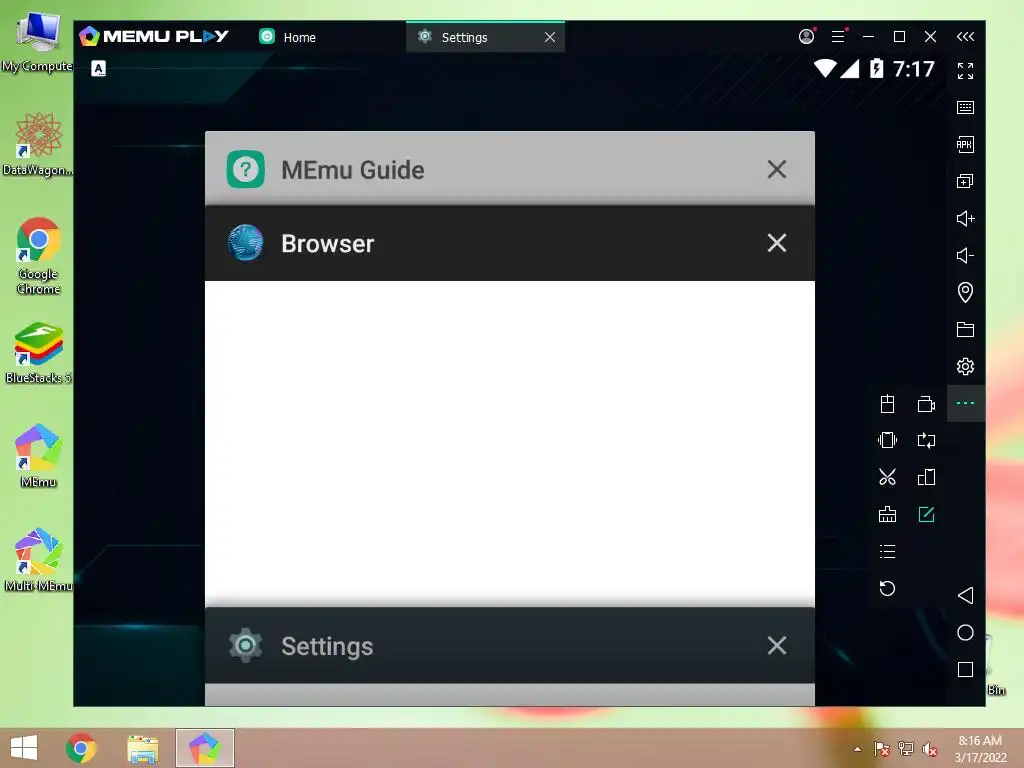Open the taskbar clock showing 8:16 AM
This screenshot has height=768, width=1024.
click(980, 749)
